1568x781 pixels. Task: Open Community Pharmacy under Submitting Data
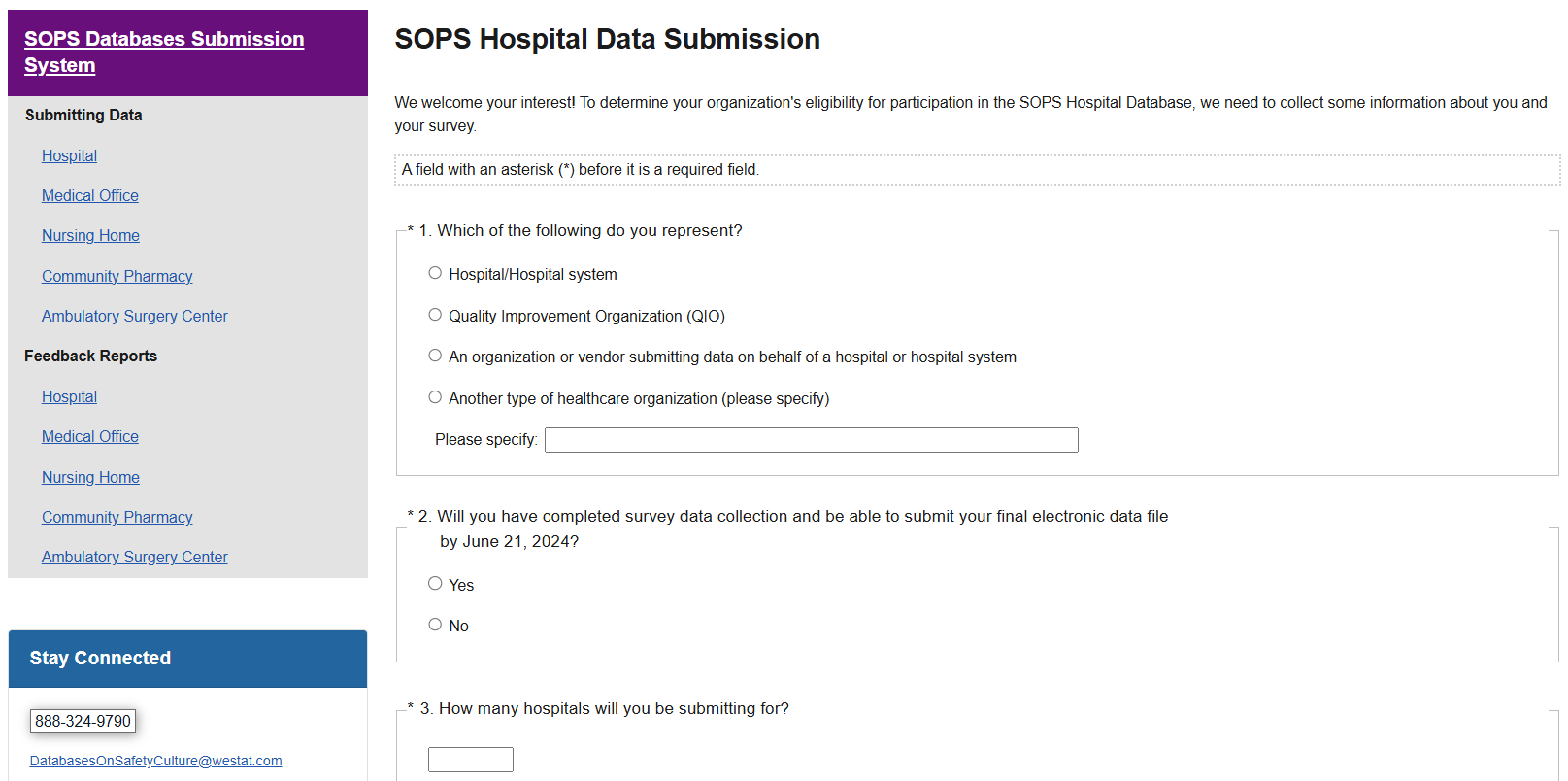(x=117, y=276)
